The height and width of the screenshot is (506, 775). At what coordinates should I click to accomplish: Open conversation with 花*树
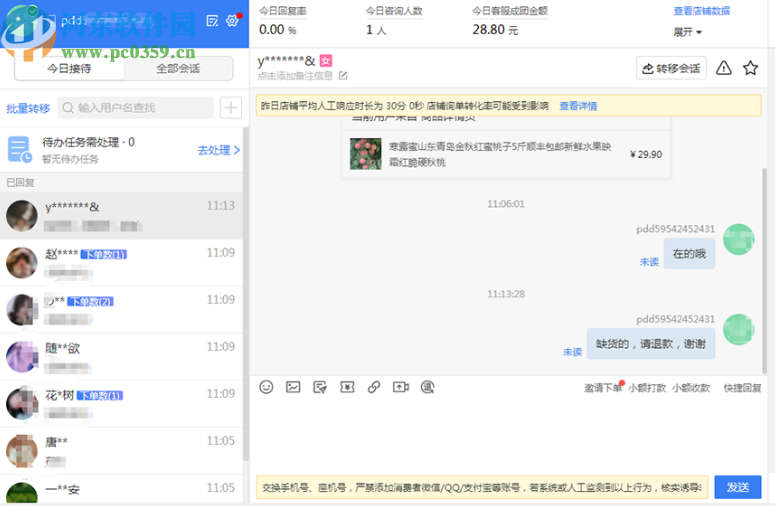point(121,404)
